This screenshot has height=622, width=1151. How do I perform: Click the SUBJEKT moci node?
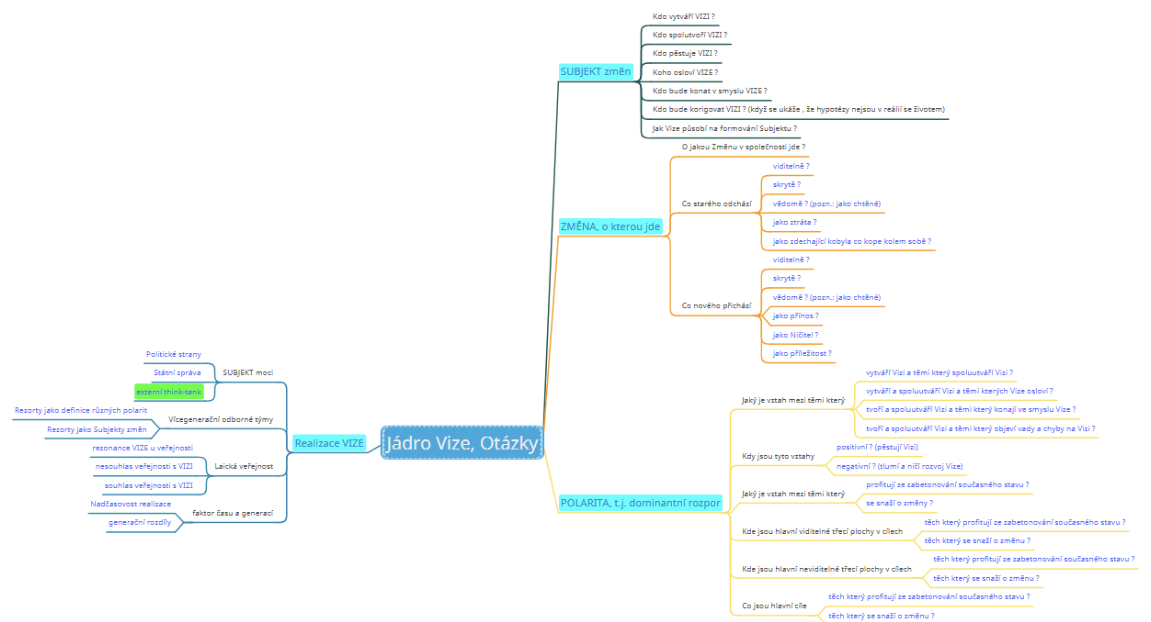[247, 372]
